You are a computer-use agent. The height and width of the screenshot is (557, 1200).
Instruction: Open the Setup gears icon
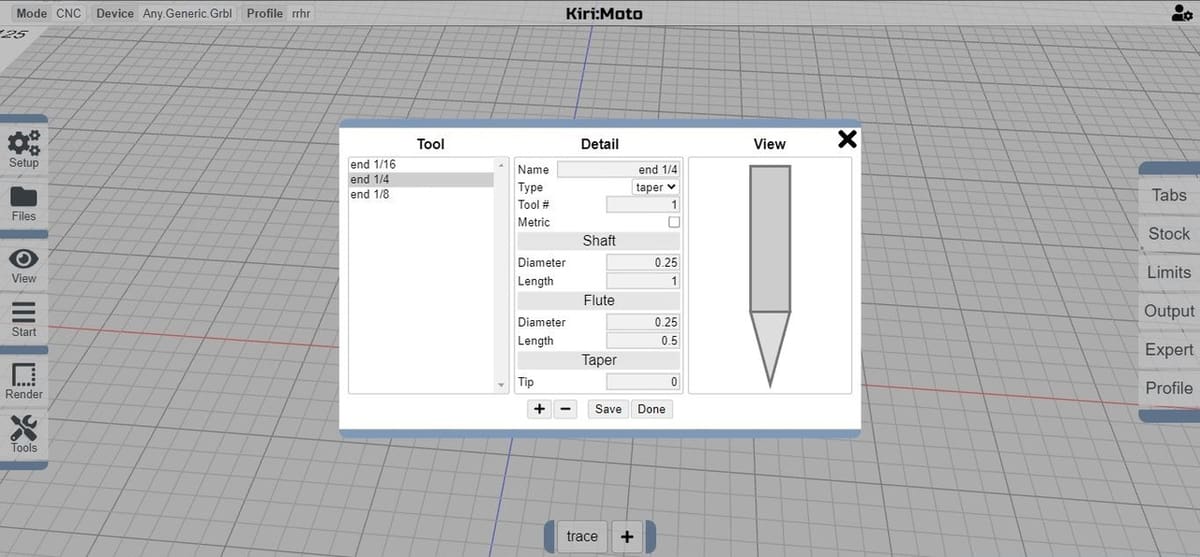(x=24, y=142)
